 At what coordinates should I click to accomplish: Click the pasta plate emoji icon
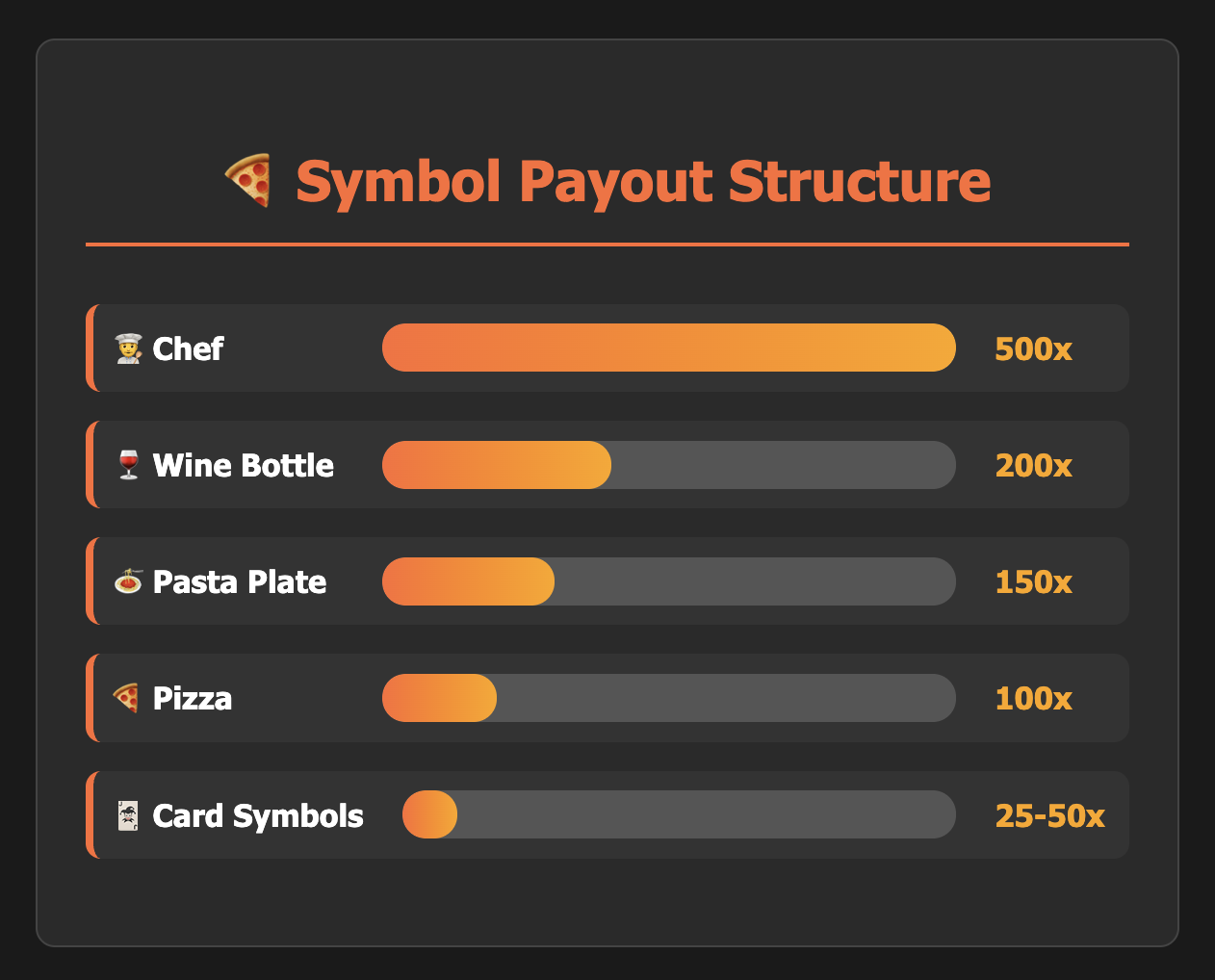click(x=129, y=582)
